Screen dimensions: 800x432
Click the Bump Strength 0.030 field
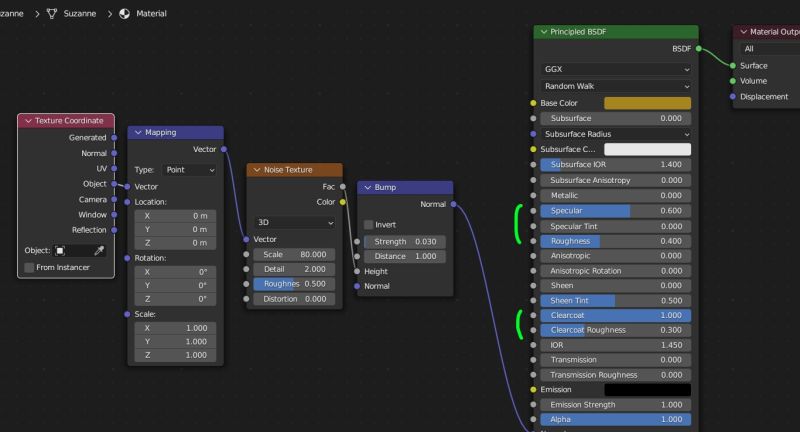pyautogui.click(x=405, y=241)
